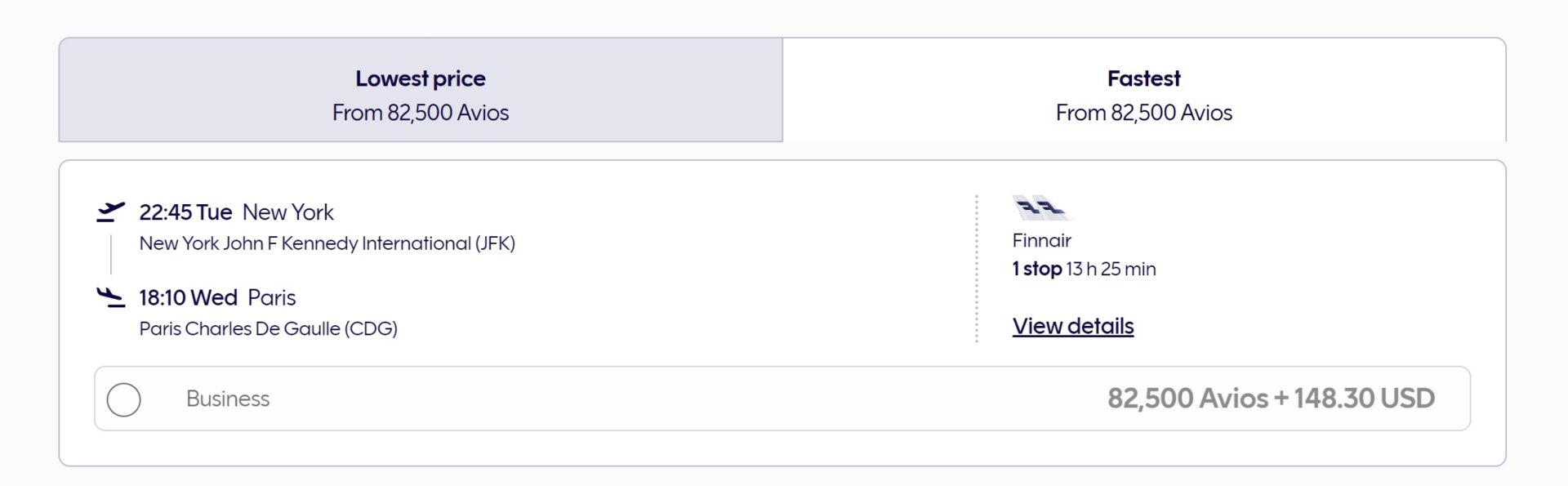Click the Business cabin label
Viewport: 1568px width, 486px height.
(228, 399)
